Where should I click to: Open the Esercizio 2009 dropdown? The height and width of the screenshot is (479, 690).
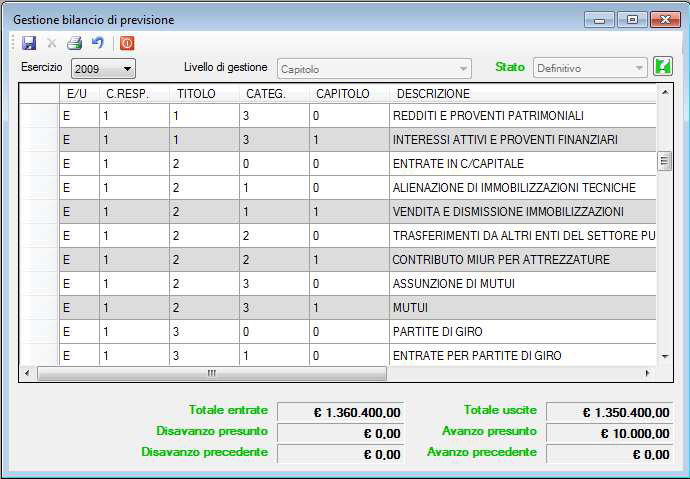103,69
